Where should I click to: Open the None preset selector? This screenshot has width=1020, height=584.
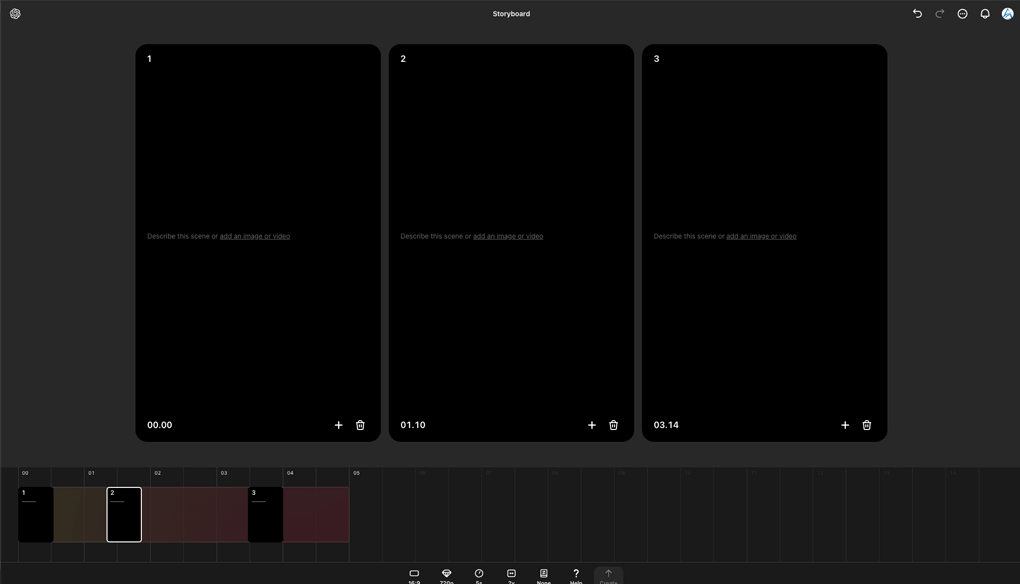[x=543, y=576]
